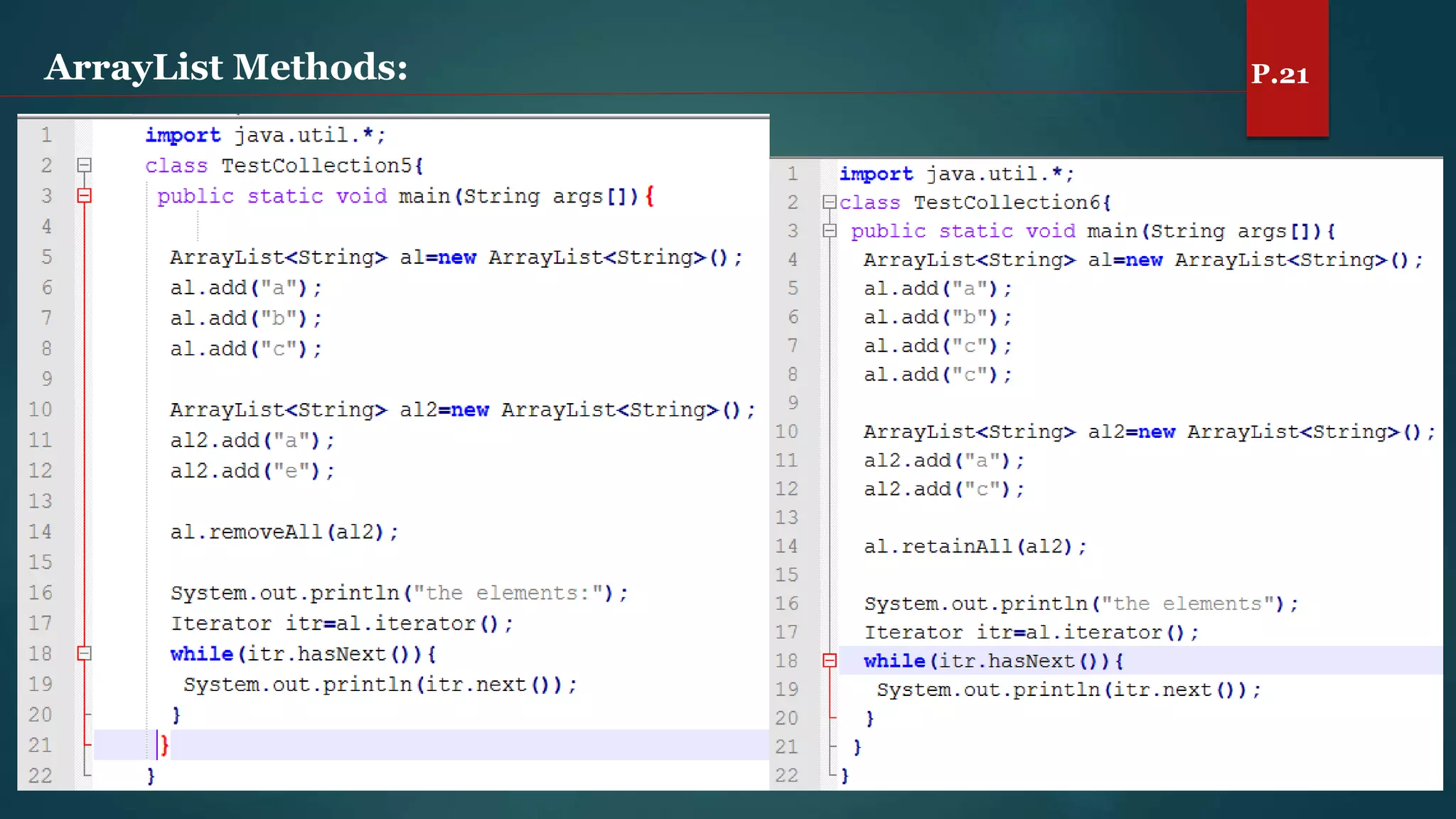Image resolution: width=1456 pixels, height=819 pixels.
Task: Click "class TestCollection6{" line
Action: [x=975, y=203]
